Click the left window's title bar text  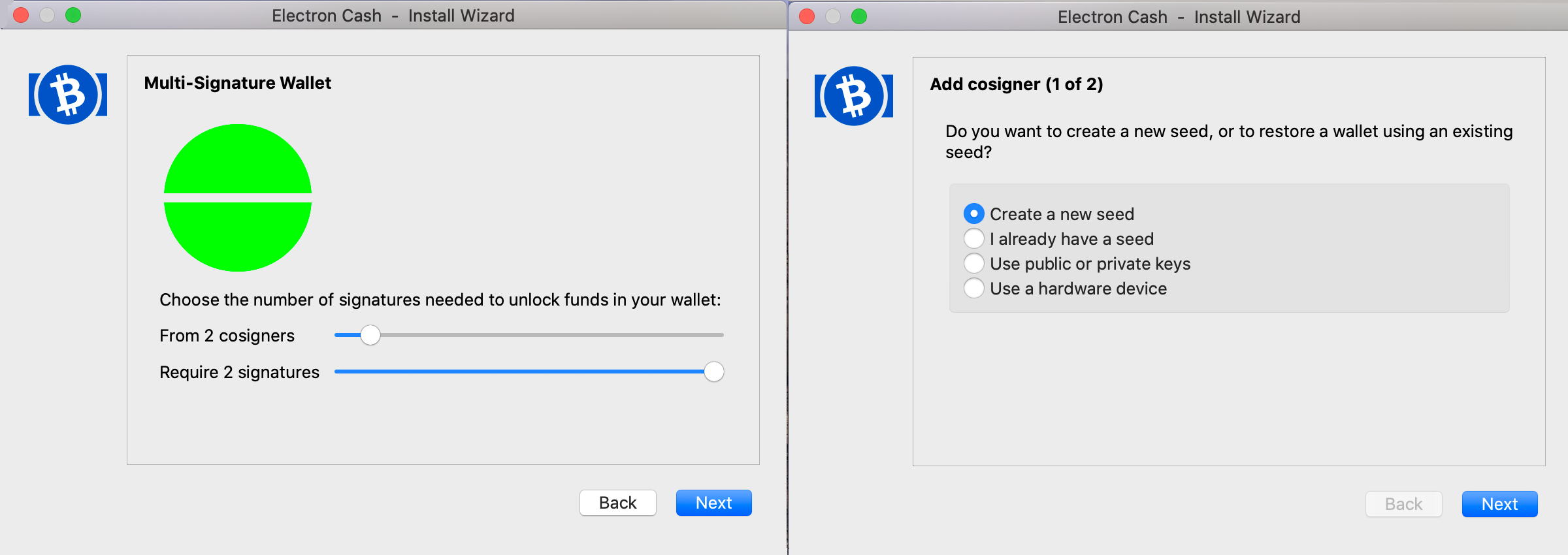tap(393, 16)
